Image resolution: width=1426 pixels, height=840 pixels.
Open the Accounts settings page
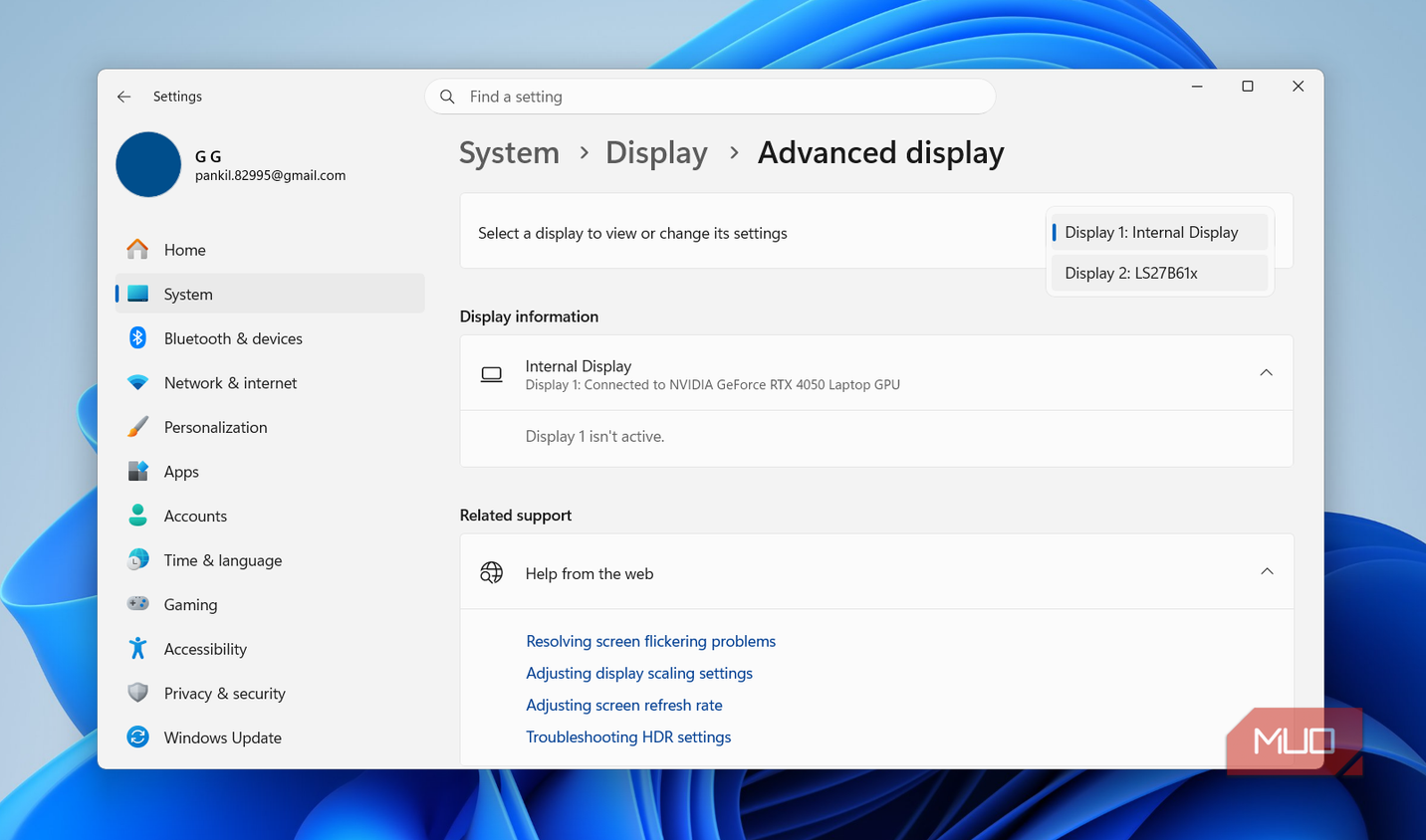[x=270, y=516]
